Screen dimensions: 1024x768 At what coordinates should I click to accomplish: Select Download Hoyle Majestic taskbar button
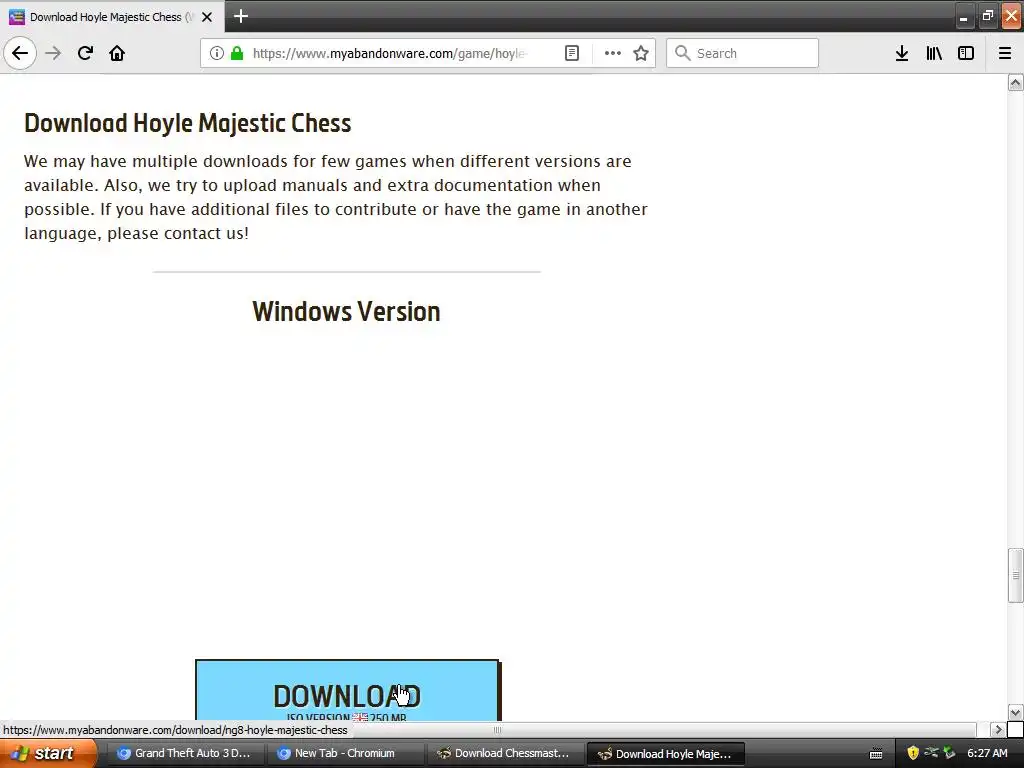[666, 754]
